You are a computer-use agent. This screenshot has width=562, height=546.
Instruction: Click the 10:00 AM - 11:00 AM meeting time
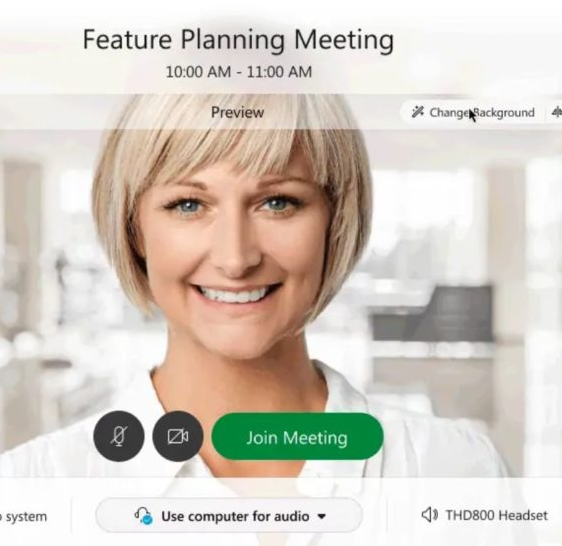tap(238, 72)
